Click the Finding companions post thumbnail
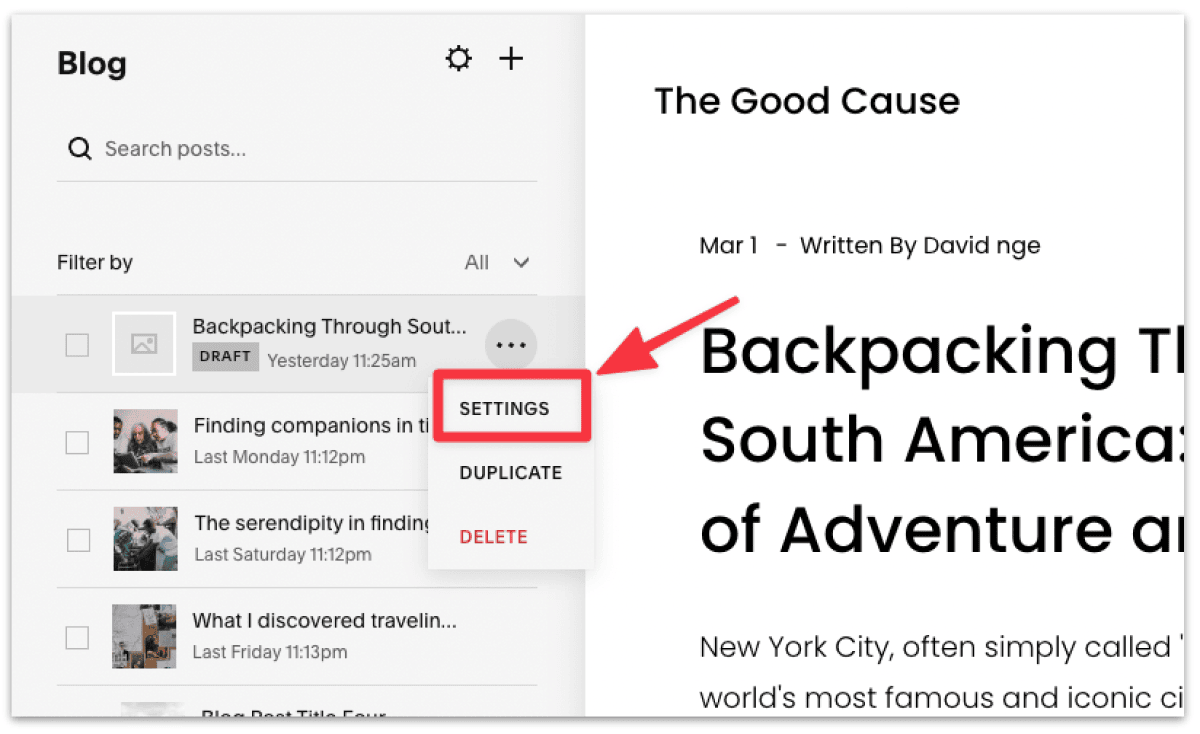Image resolution: width=1200 pixels, height=734 pixels. (144, 440)
